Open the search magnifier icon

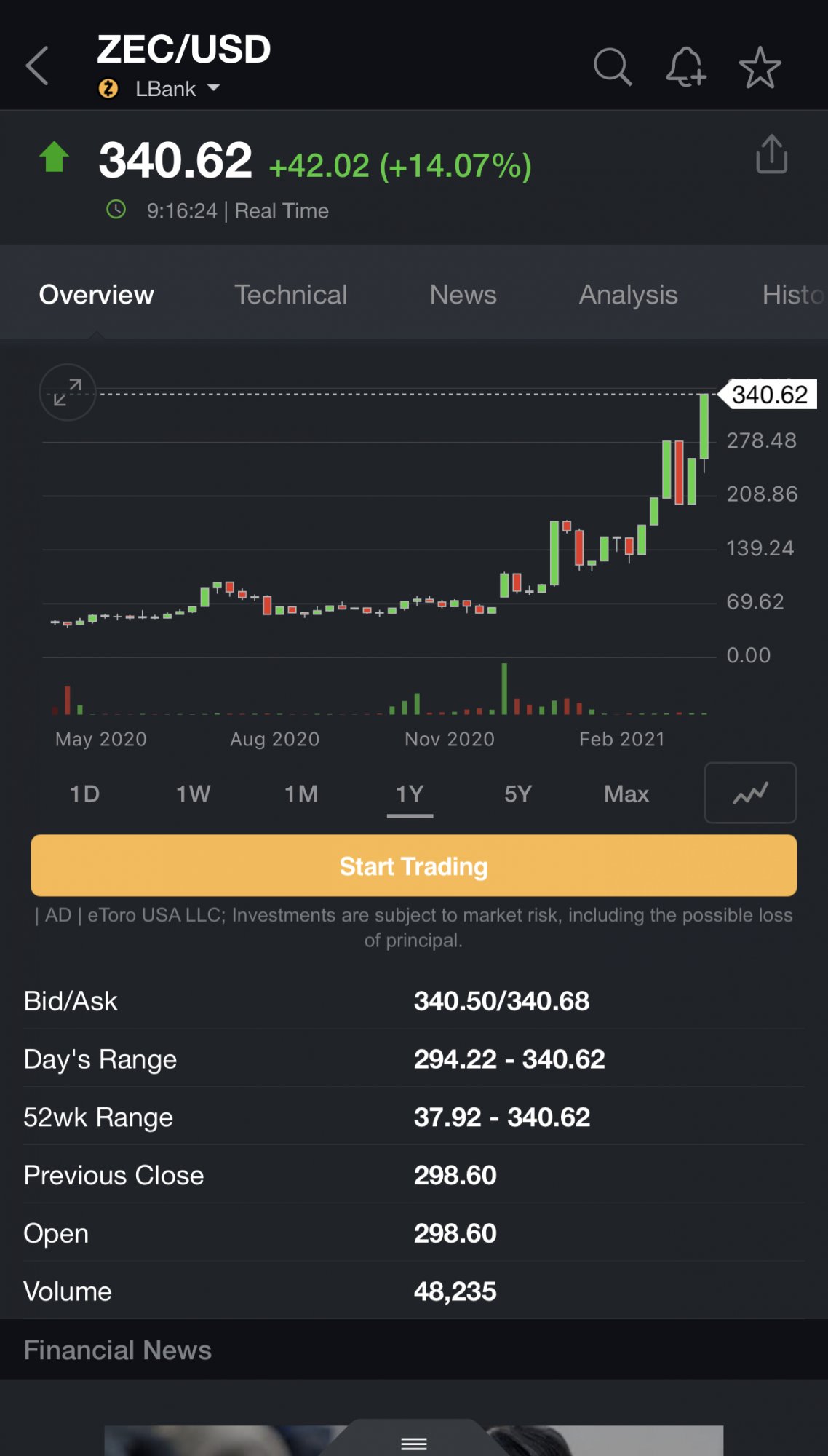tap(612, 68)
